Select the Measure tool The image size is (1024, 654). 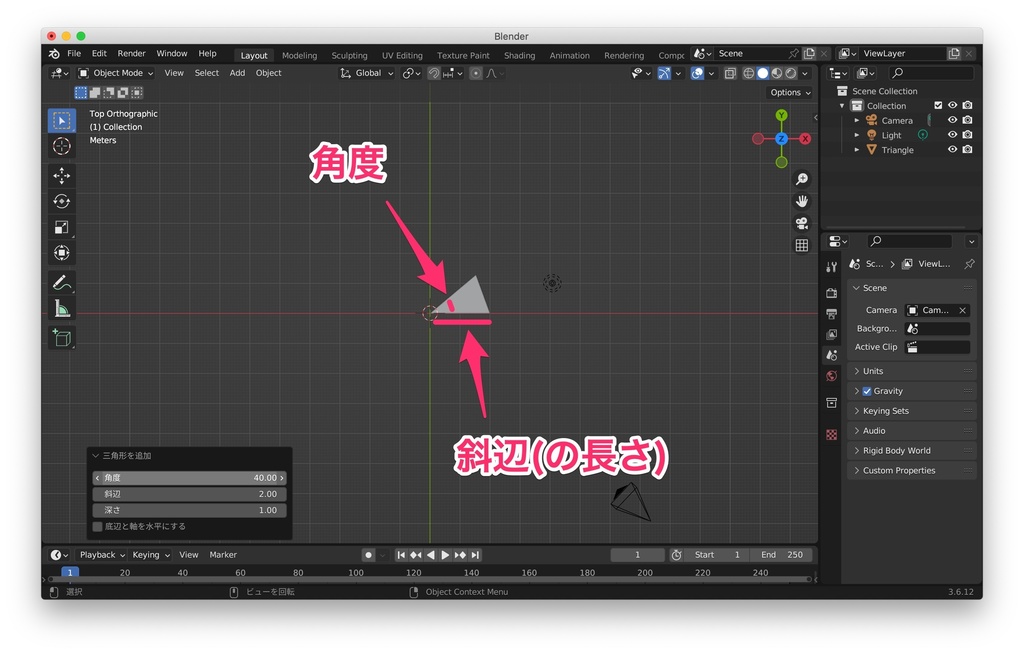[x=62, y=308]
